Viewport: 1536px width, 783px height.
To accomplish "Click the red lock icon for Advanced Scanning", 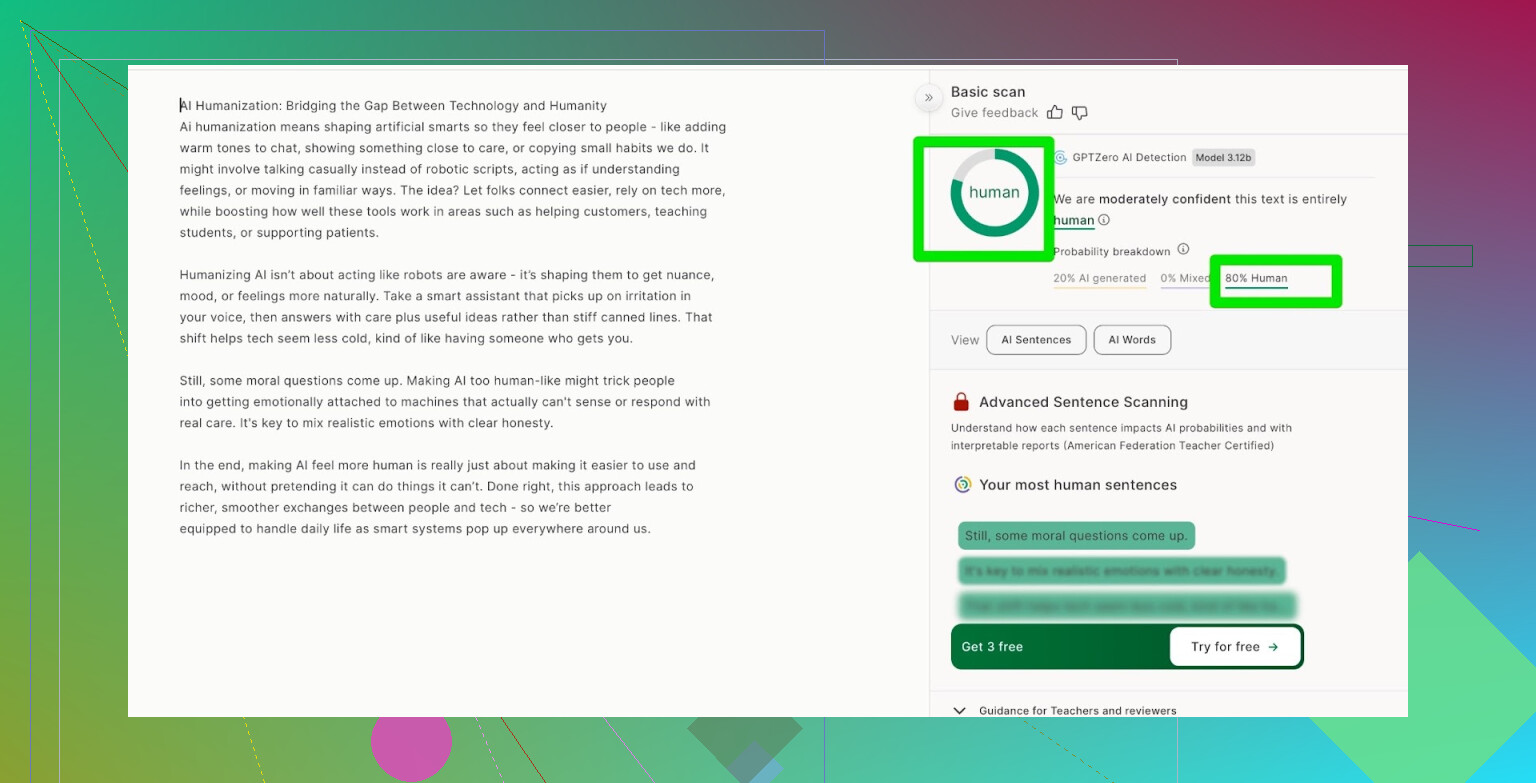I will pyautogui.click(x=961, y=402).
